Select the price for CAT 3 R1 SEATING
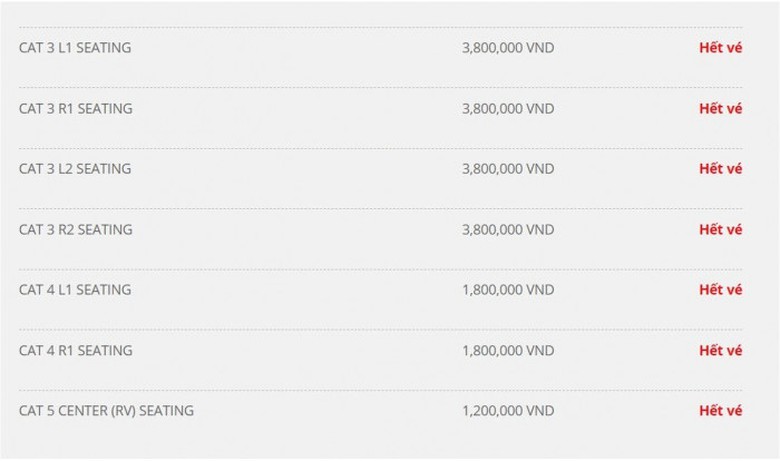This screenshot has height=461, width=780. 508,108
